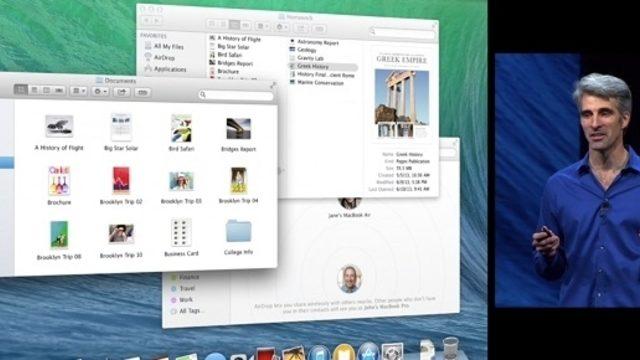Select Brochure in column list
Viewport: 640px width, 360px height.
click(224, 71)
